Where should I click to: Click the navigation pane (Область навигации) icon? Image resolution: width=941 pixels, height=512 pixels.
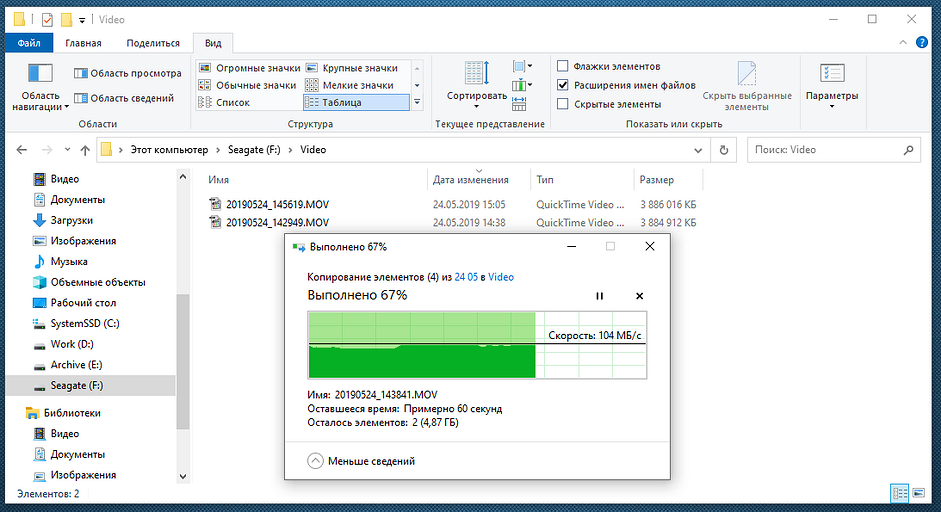click(40, 74)
